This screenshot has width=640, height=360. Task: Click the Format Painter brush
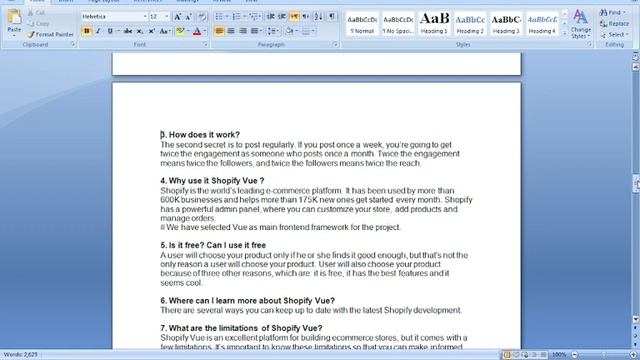[x=31, y=35]
